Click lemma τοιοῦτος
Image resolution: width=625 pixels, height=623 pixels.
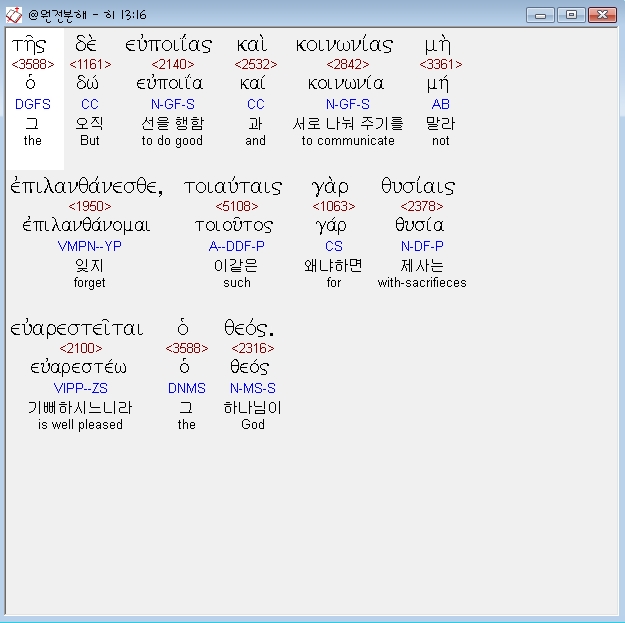pos(234,226)
